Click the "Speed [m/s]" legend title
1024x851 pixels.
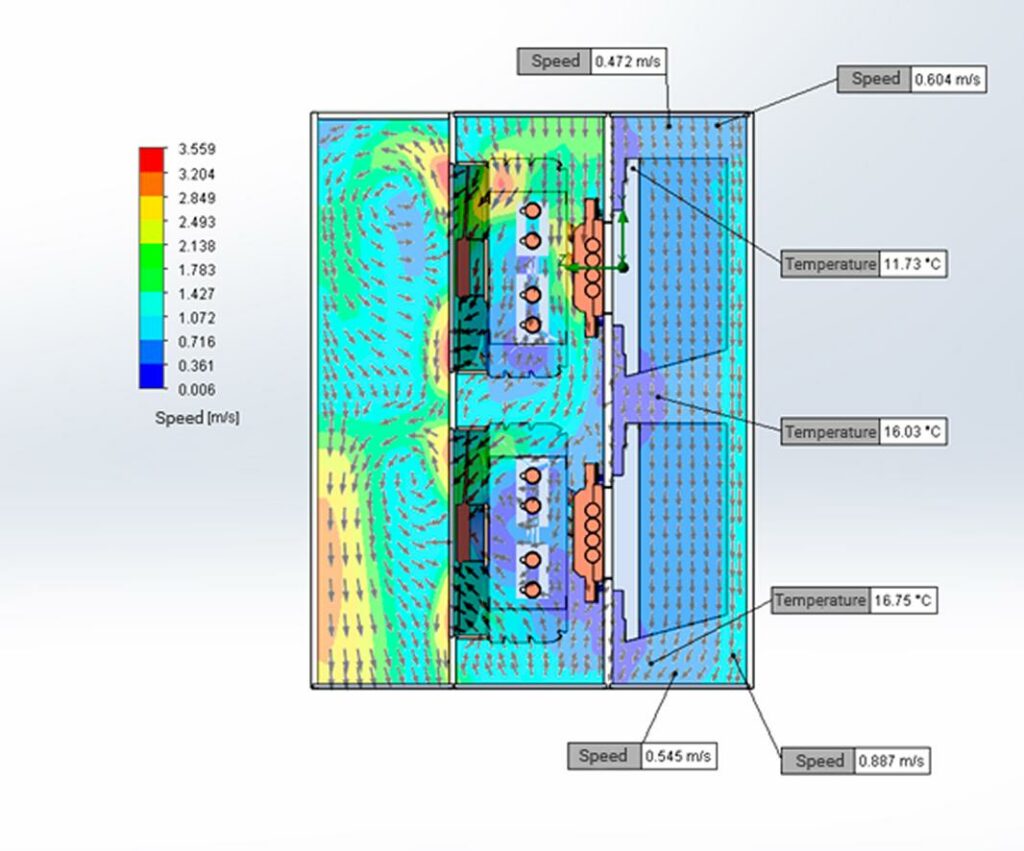coord(197,418)
